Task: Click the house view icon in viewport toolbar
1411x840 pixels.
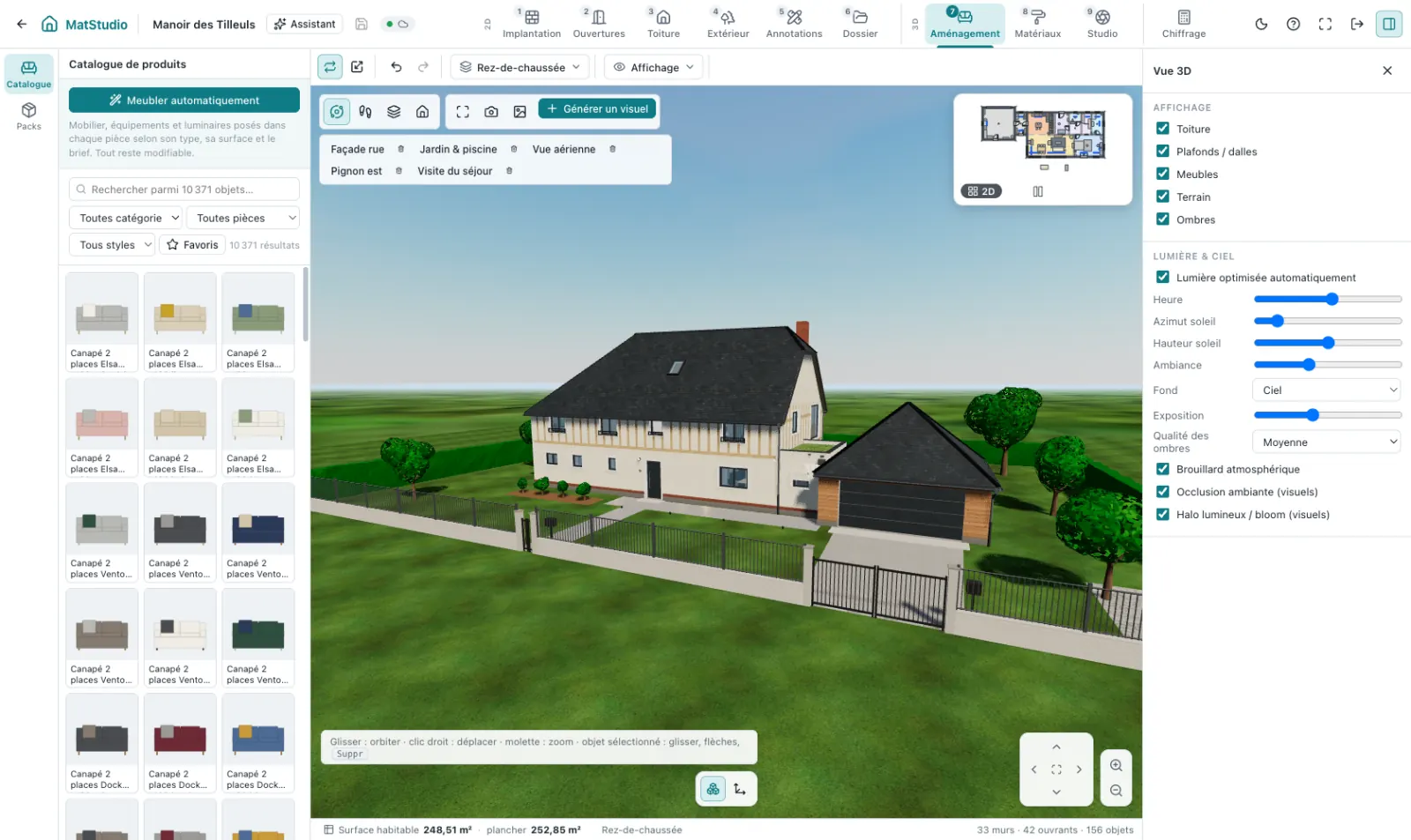Action: [422, 111]
